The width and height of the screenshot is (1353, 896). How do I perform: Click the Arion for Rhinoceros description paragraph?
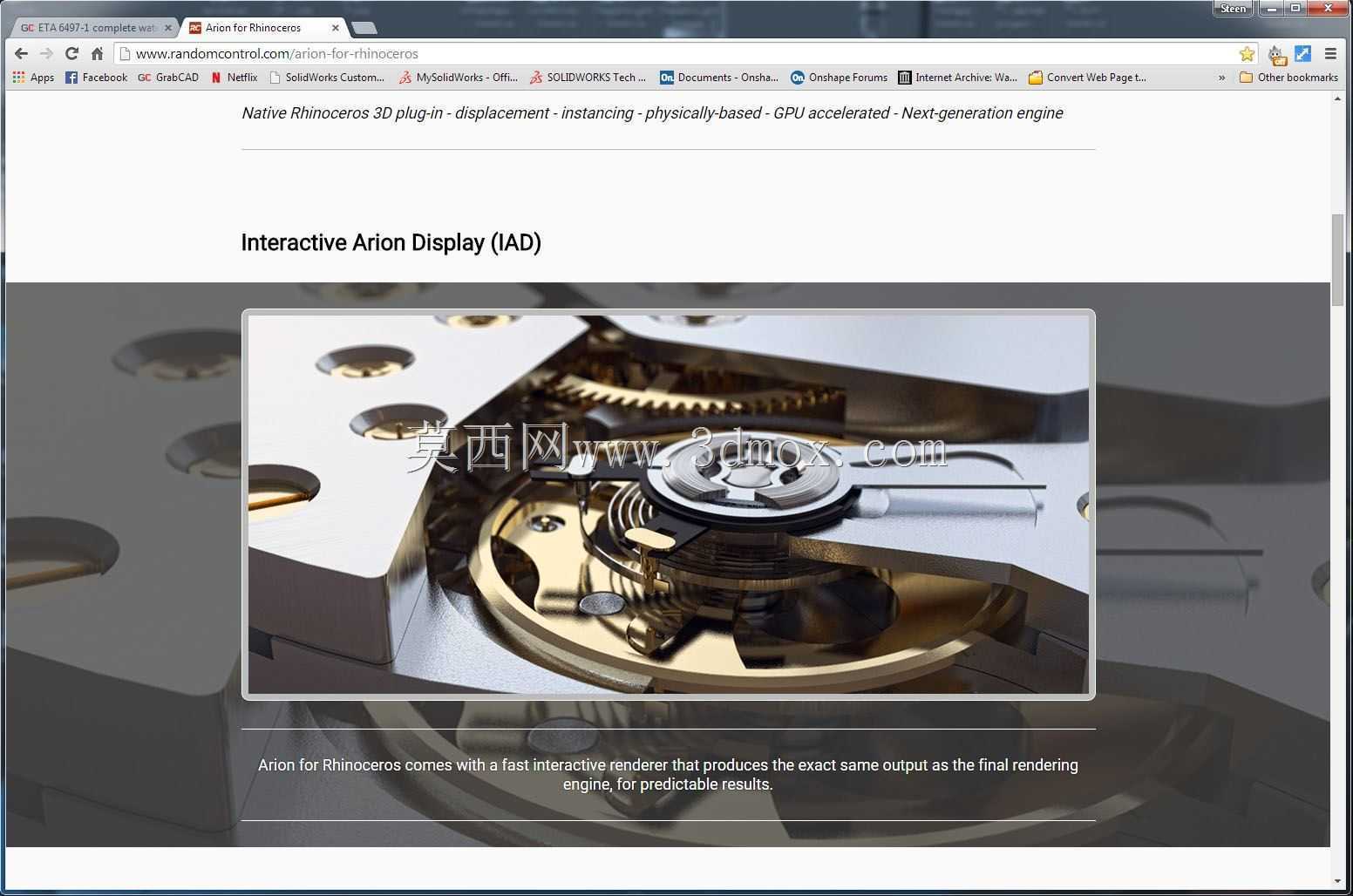click(668, 775)
